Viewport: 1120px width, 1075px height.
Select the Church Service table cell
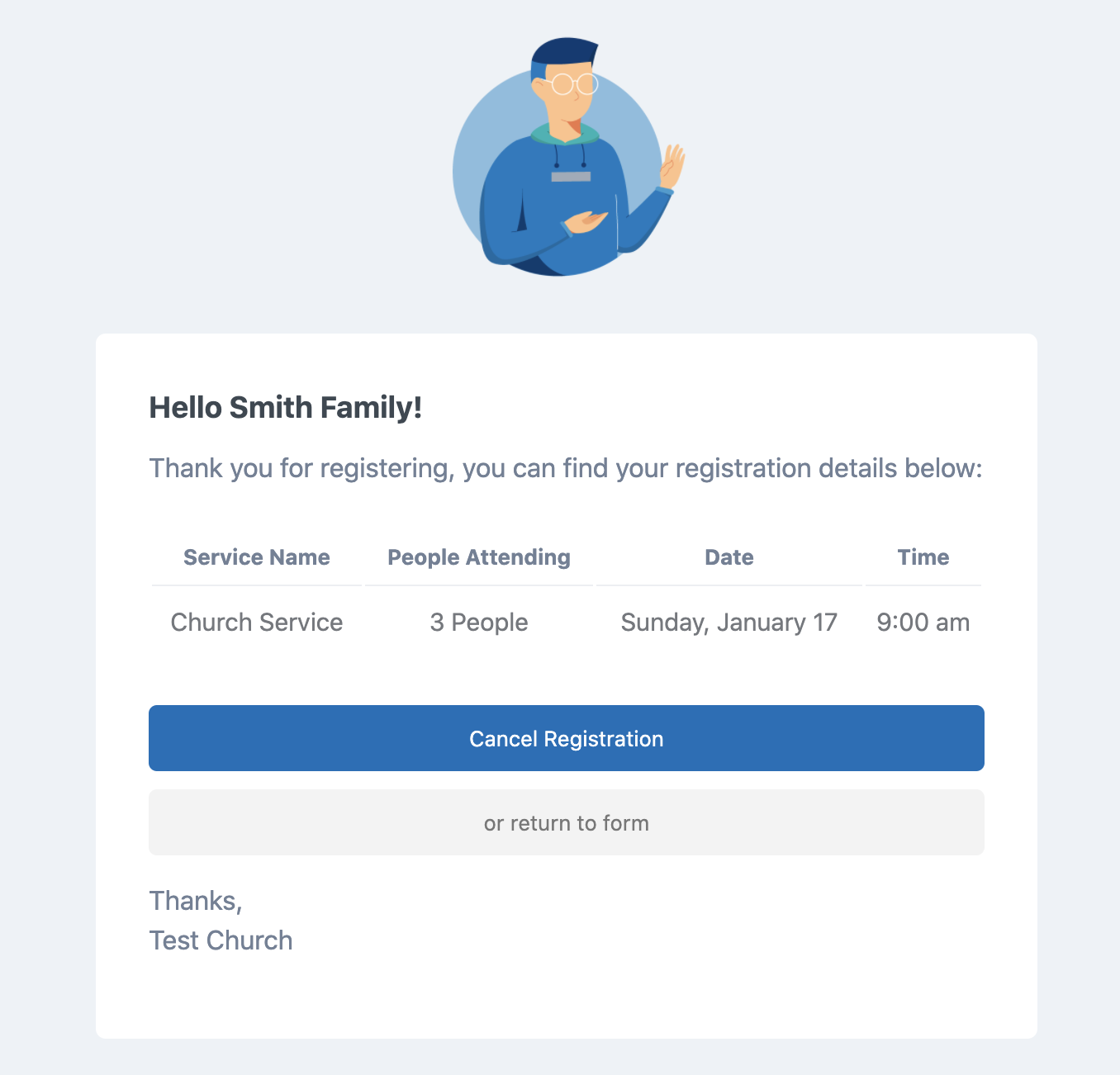(257, 622)
